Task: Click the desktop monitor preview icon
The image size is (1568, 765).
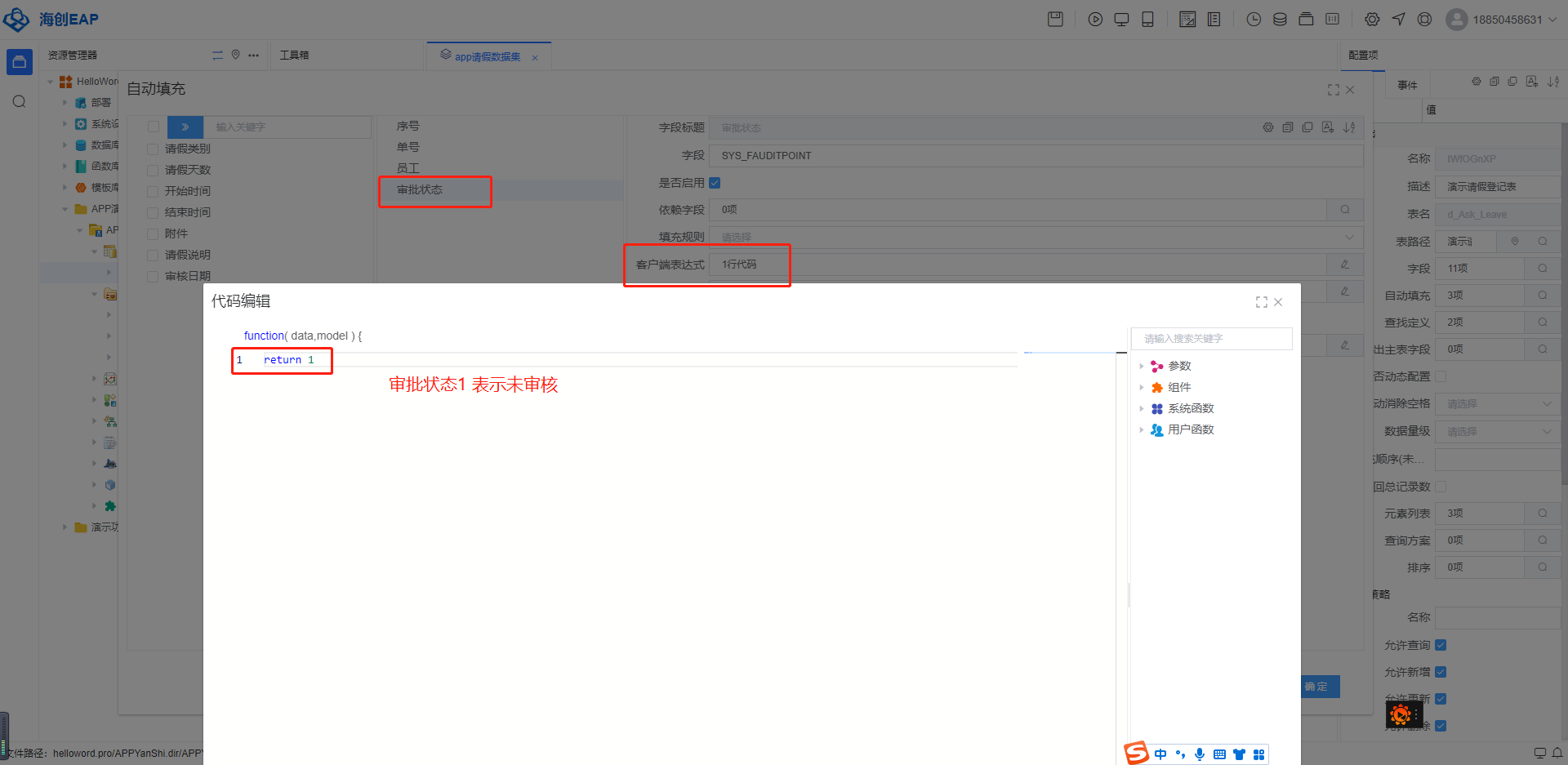Action: [x=1121, y=20]
